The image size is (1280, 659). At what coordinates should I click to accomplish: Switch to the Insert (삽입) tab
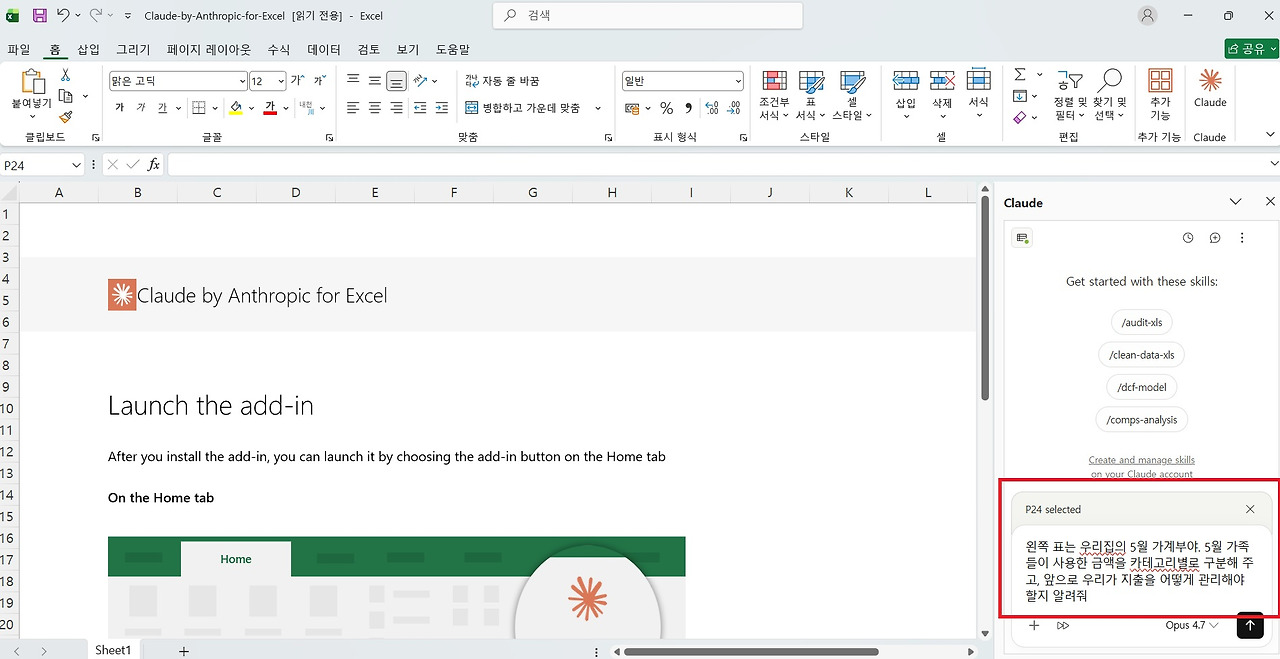pyautogui.click(x=88, y=49)
